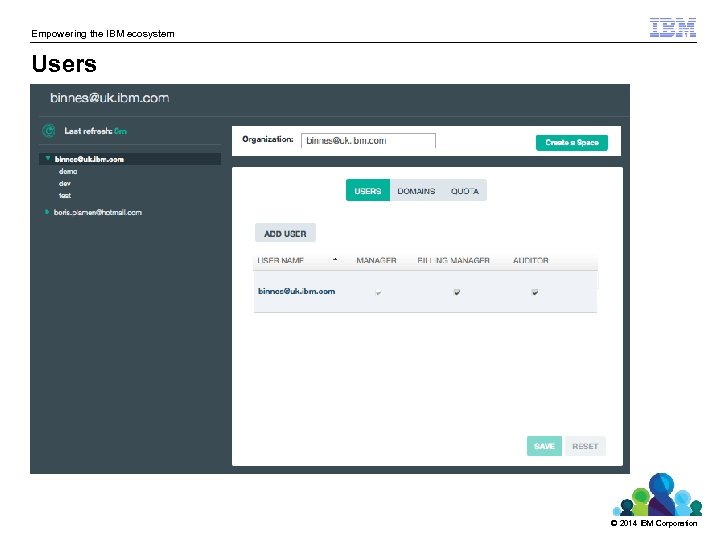
Task: Select the demo space
Action: tap(68, 171)
